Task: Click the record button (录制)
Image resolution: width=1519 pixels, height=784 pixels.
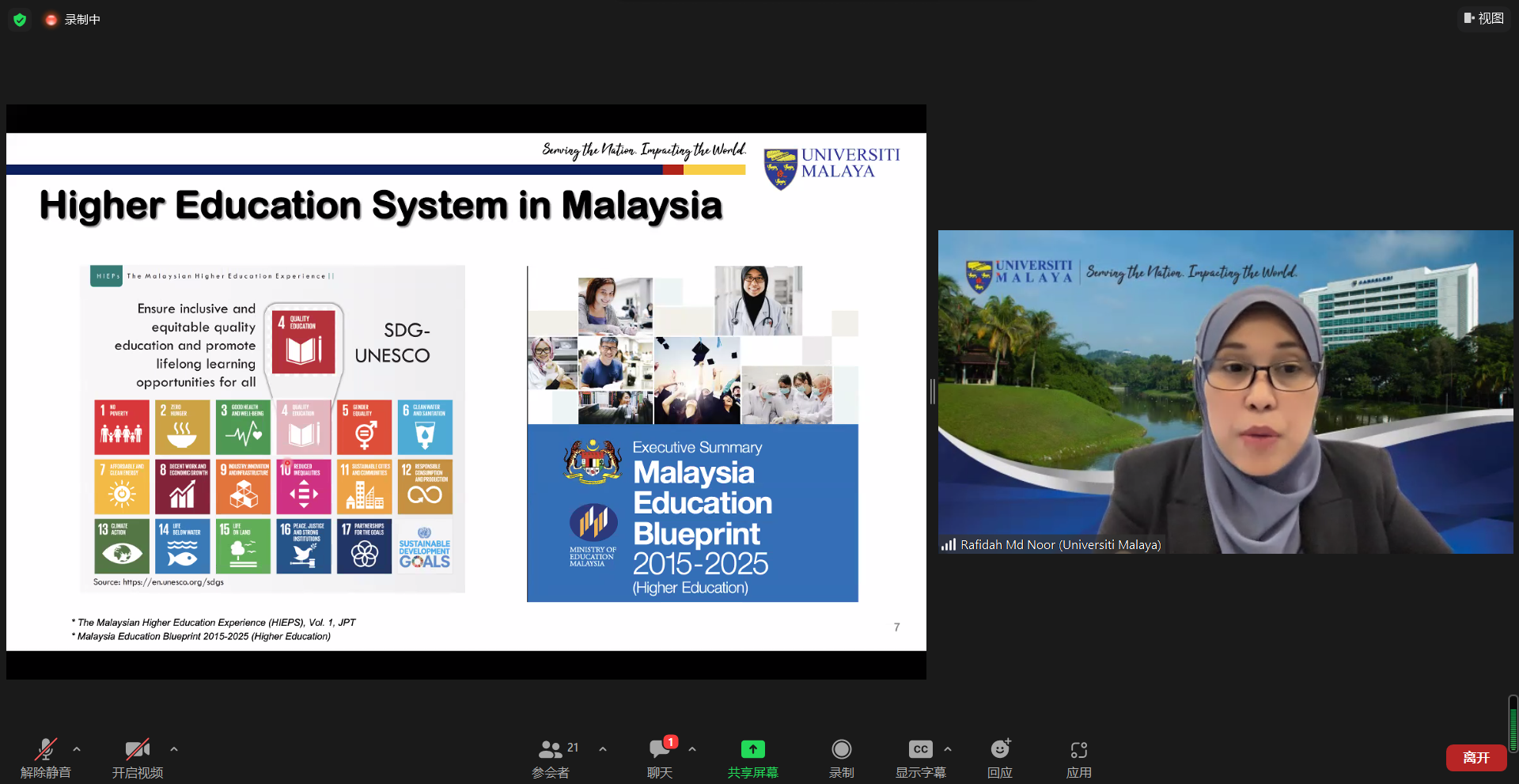Action: pos(842,758)
